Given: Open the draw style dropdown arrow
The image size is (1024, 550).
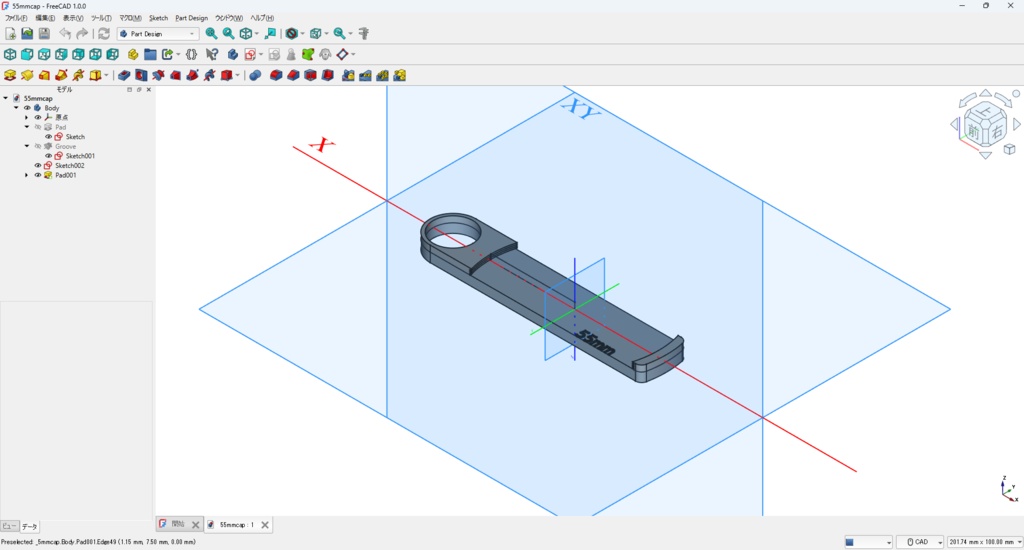Looking at the screenshot, I should click(302, 33).
